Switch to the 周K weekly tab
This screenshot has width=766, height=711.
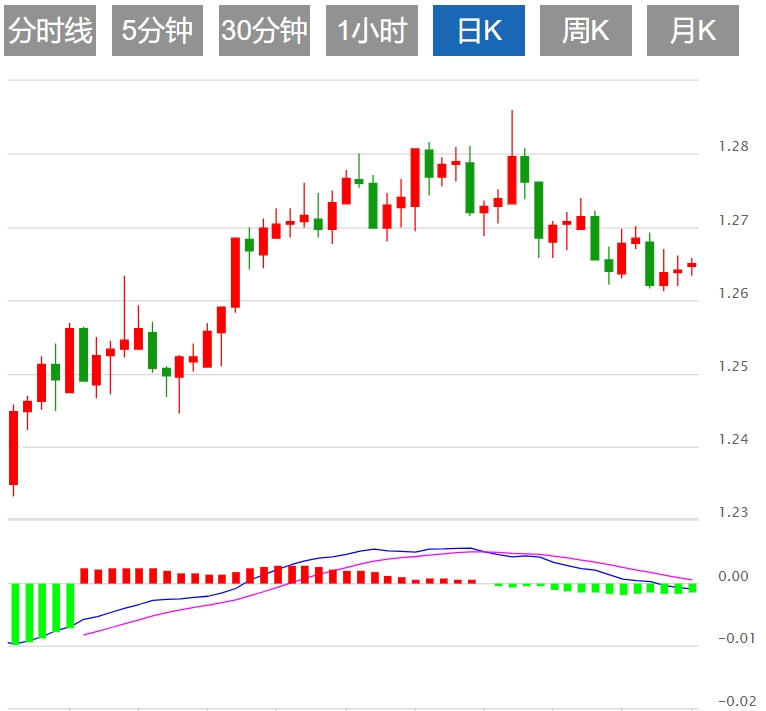pyautogui.click(x=586, y=31)
